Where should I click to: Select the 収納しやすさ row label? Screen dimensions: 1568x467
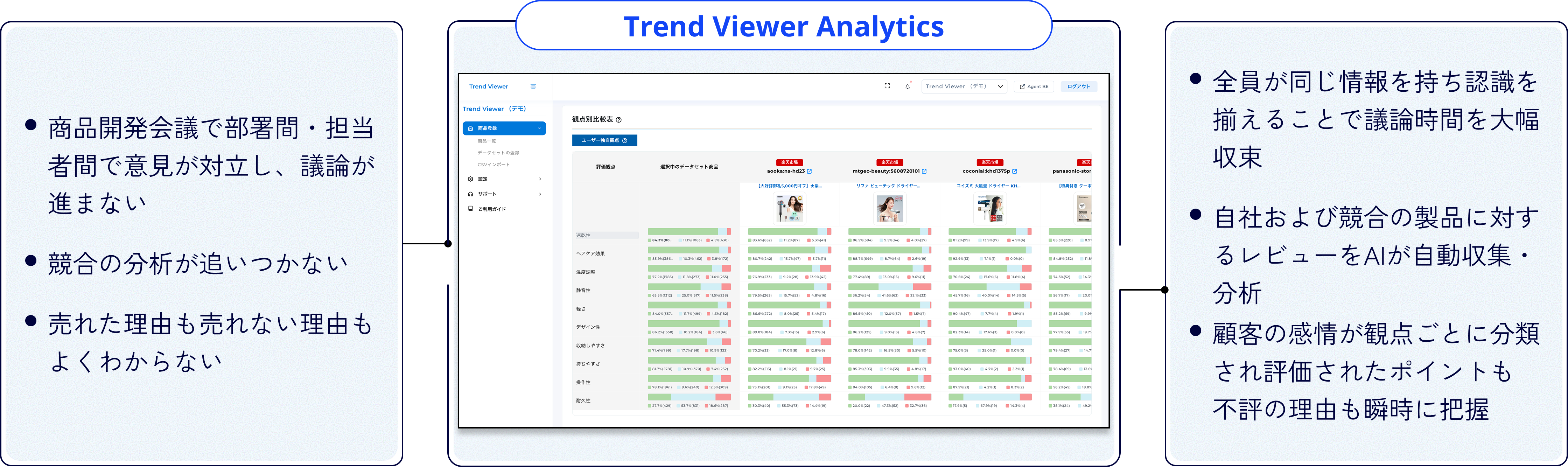(x=590, y=345)
